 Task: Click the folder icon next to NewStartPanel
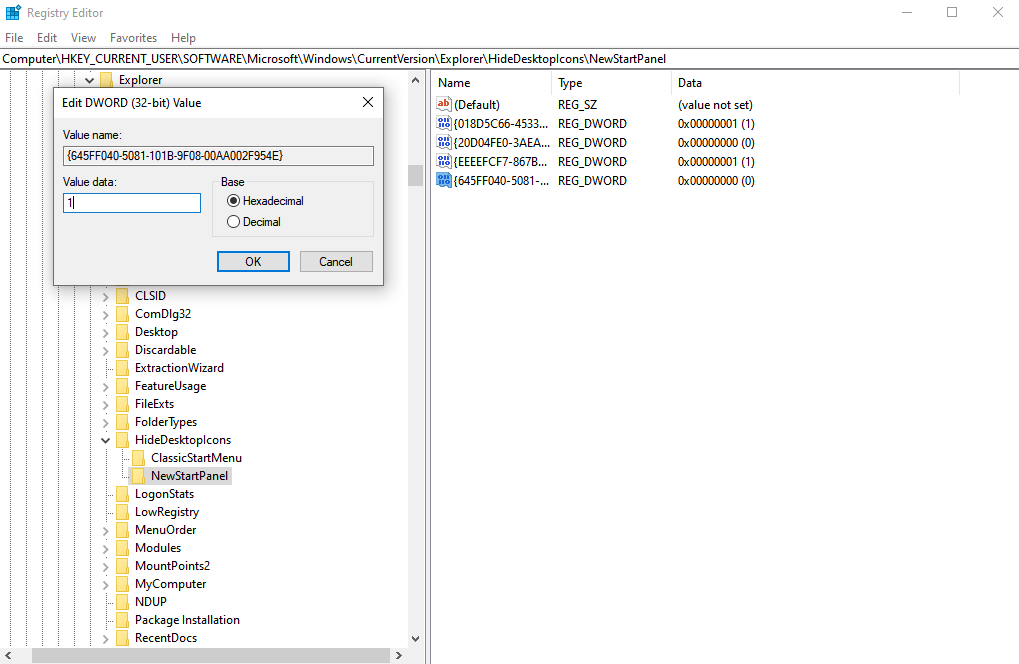(137, 475)
